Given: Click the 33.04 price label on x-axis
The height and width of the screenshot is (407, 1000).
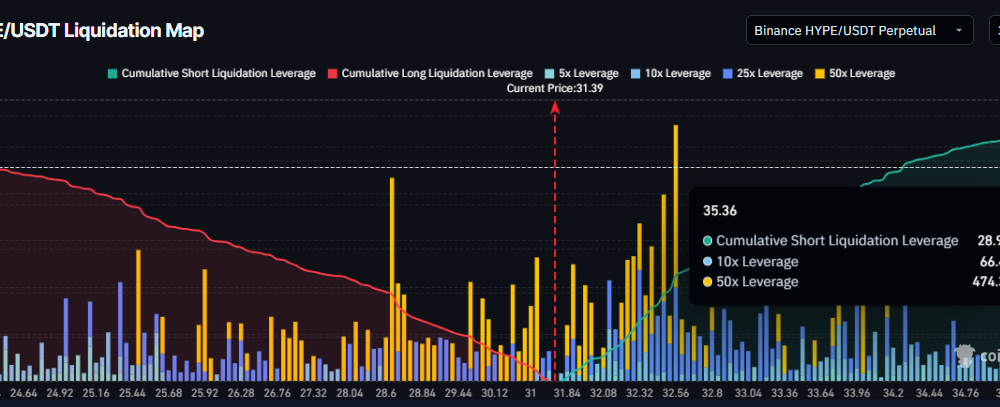Looking at the screenshot, I should pyautogui.click(x=747, y=394).
